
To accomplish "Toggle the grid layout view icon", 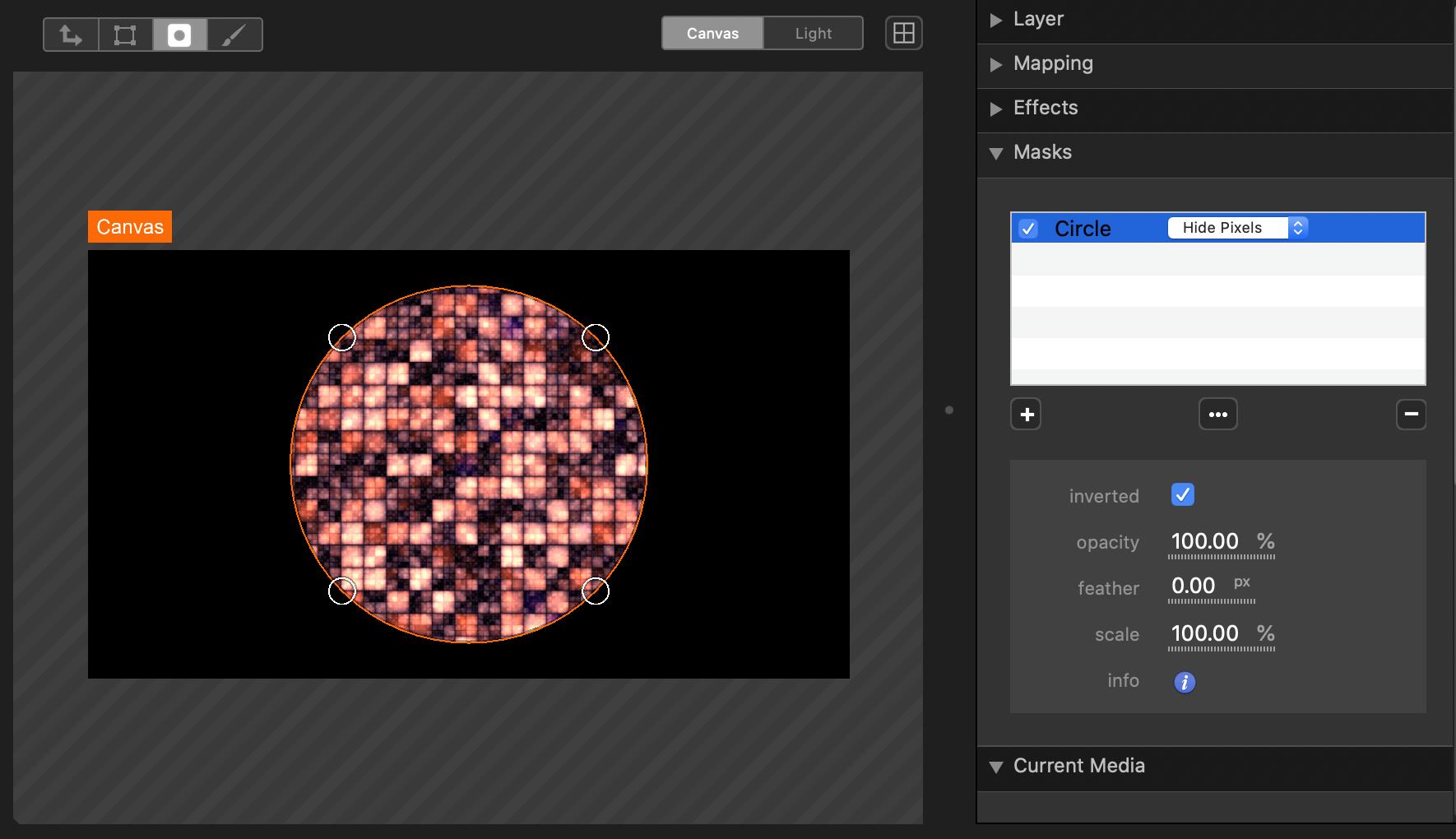I will [903, 33].
